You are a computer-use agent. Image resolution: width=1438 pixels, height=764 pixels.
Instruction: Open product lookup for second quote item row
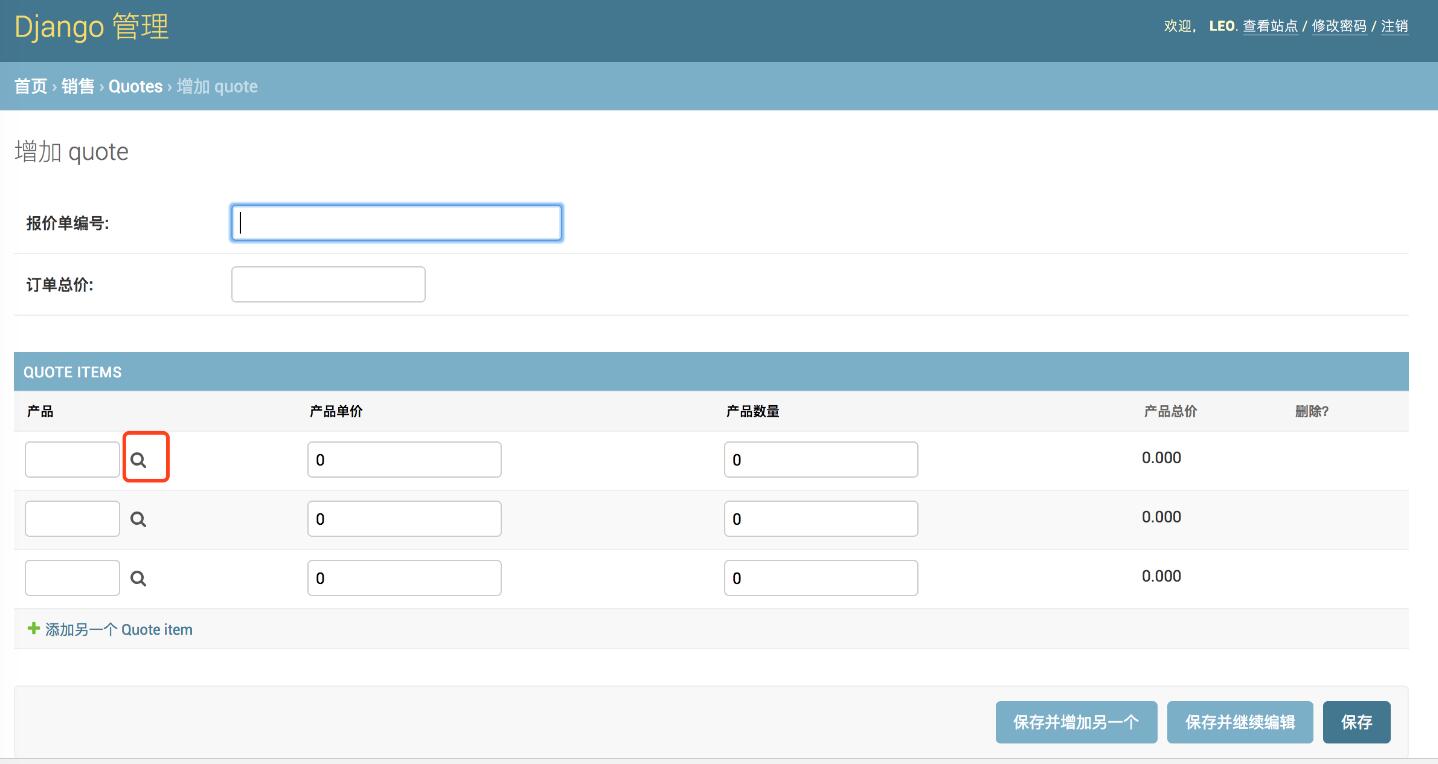point(139,518)
